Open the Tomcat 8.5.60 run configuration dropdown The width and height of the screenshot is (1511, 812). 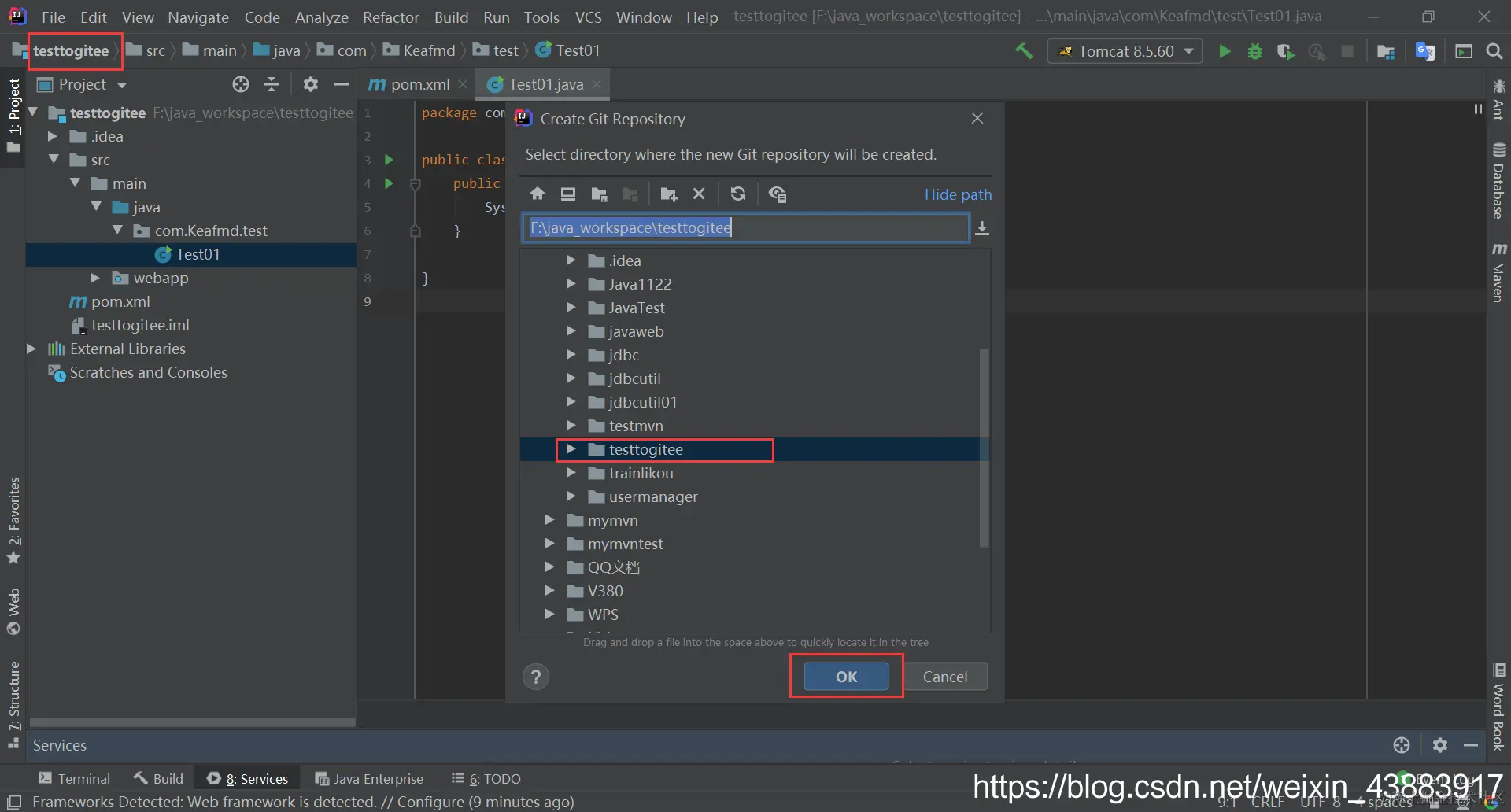[x=1125, y=51]
